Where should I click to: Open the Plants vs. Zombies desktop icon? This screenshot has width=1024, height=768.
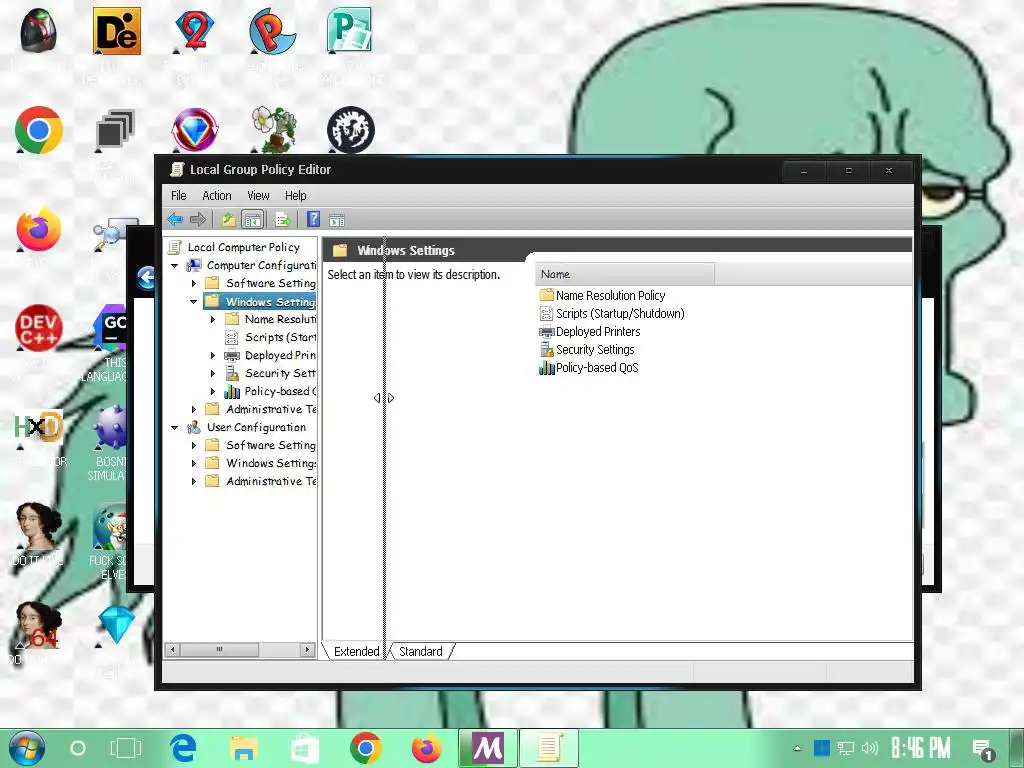point(274,129)
